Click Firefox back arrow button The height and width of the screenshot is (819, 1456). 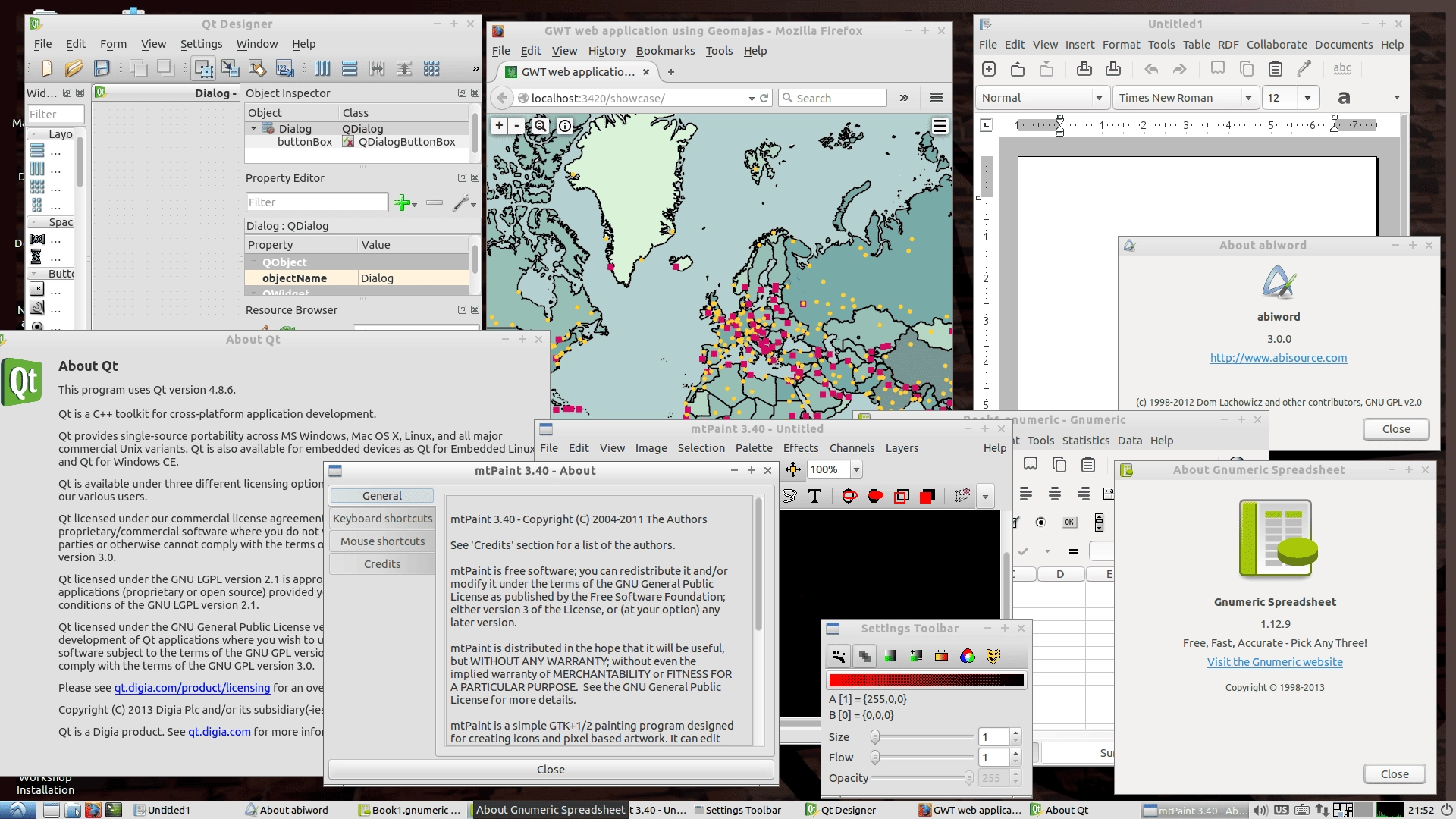point(502,98)
